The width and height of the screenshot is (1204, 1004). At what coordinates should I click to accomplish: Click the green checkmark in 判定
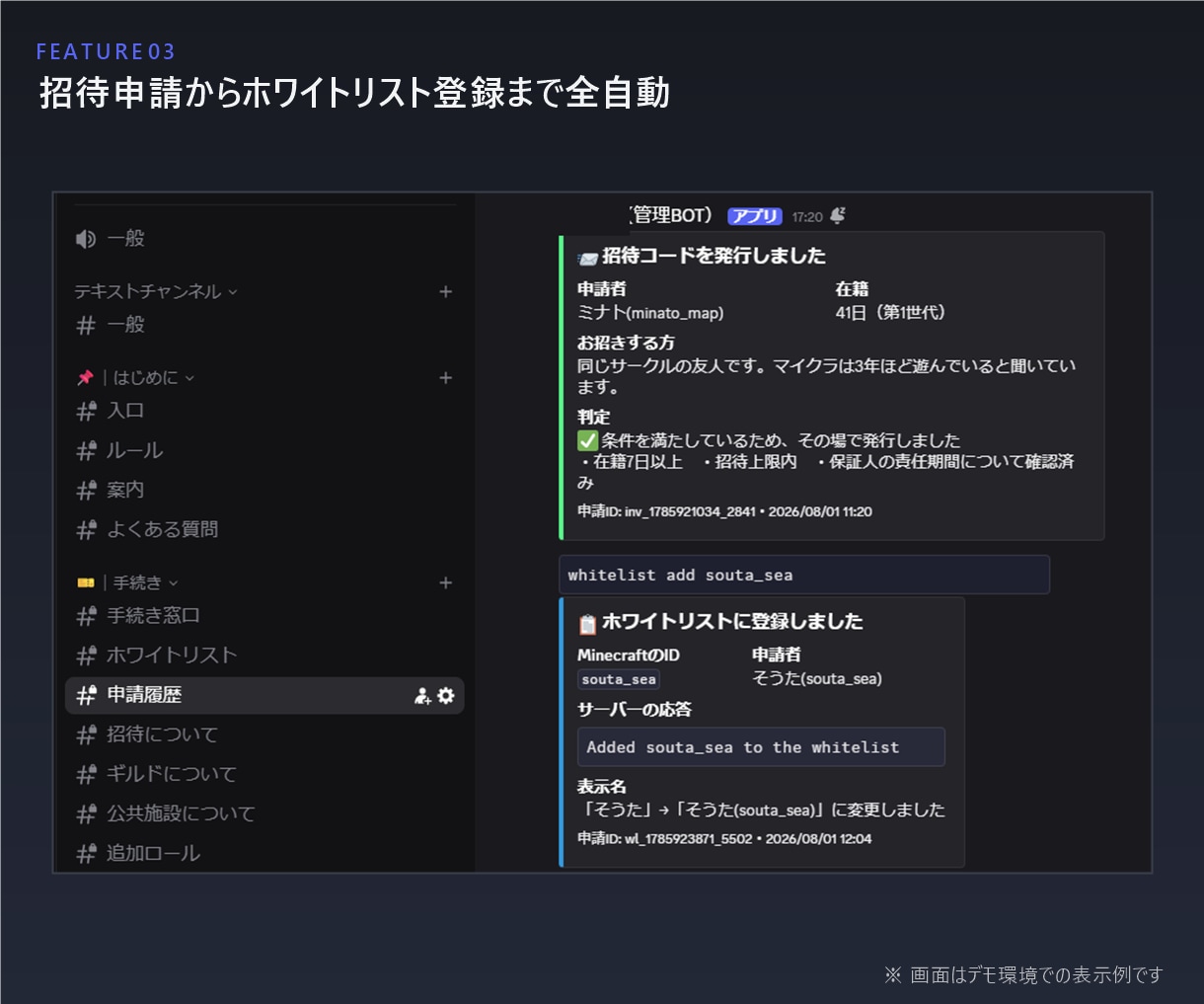(588, 440)
